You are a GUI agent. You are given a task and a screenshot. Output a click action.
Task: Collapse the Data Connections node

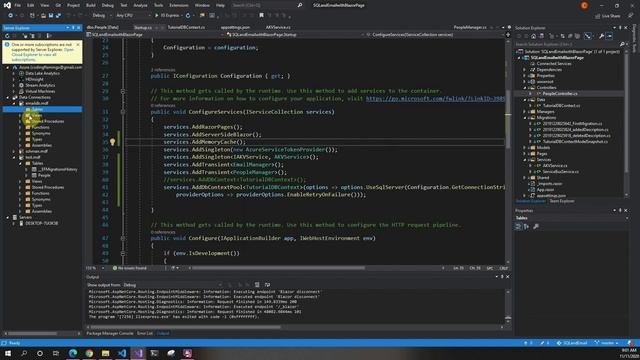[x=8, y=98]
